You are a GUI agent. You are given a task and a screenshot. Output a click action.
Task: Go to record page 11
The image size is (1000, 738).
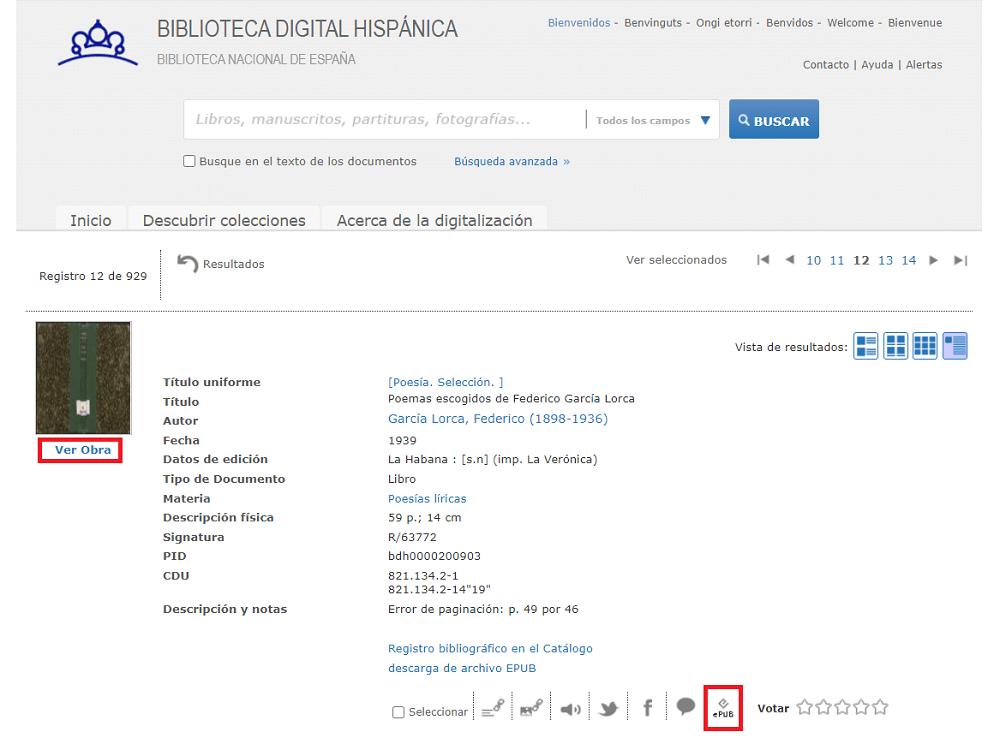[x=837, y=260]
